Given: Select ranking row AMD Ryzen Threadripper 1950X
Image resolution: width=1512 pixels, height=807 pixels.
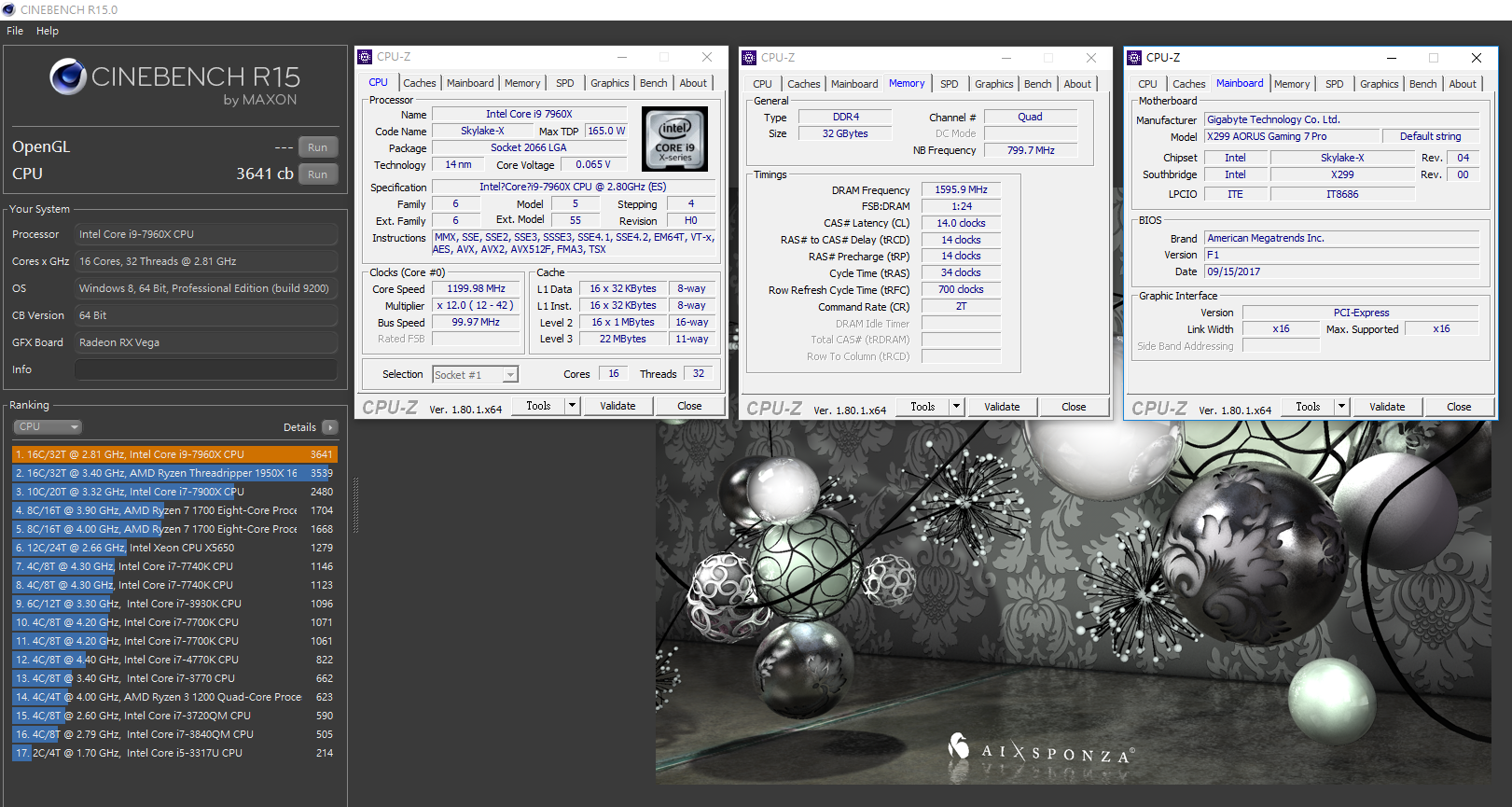Looking at the screenshot, I should (174, 473).
